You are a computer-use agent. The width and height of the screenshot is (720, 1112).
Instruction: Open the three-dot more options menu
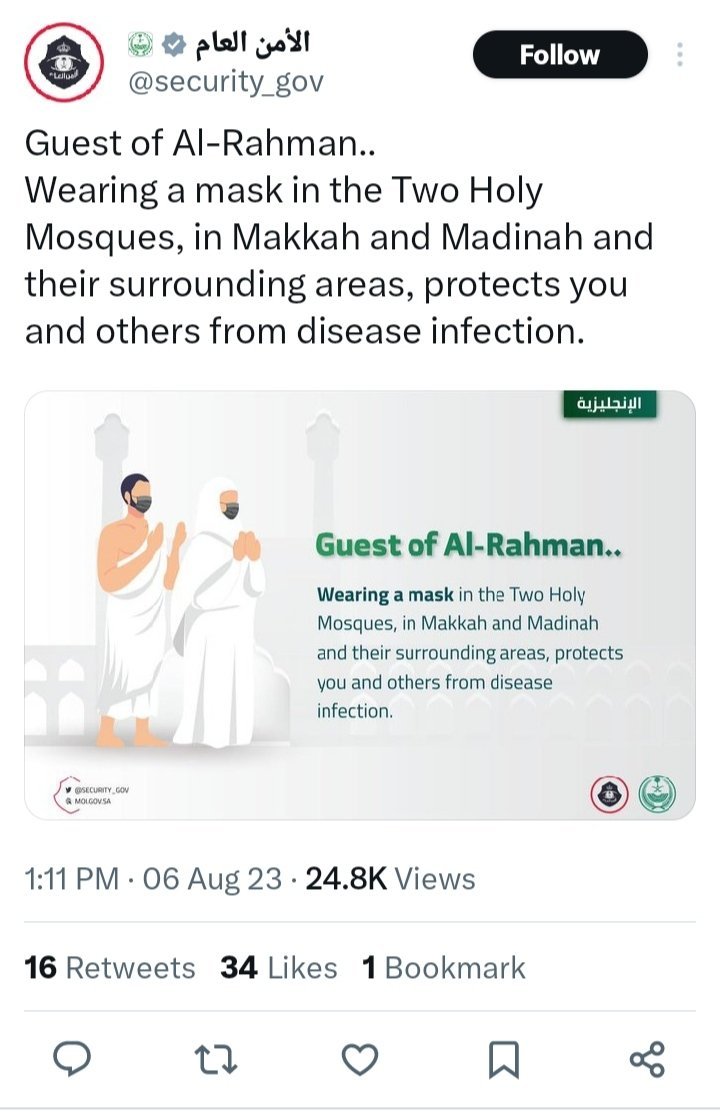(680, 55)
